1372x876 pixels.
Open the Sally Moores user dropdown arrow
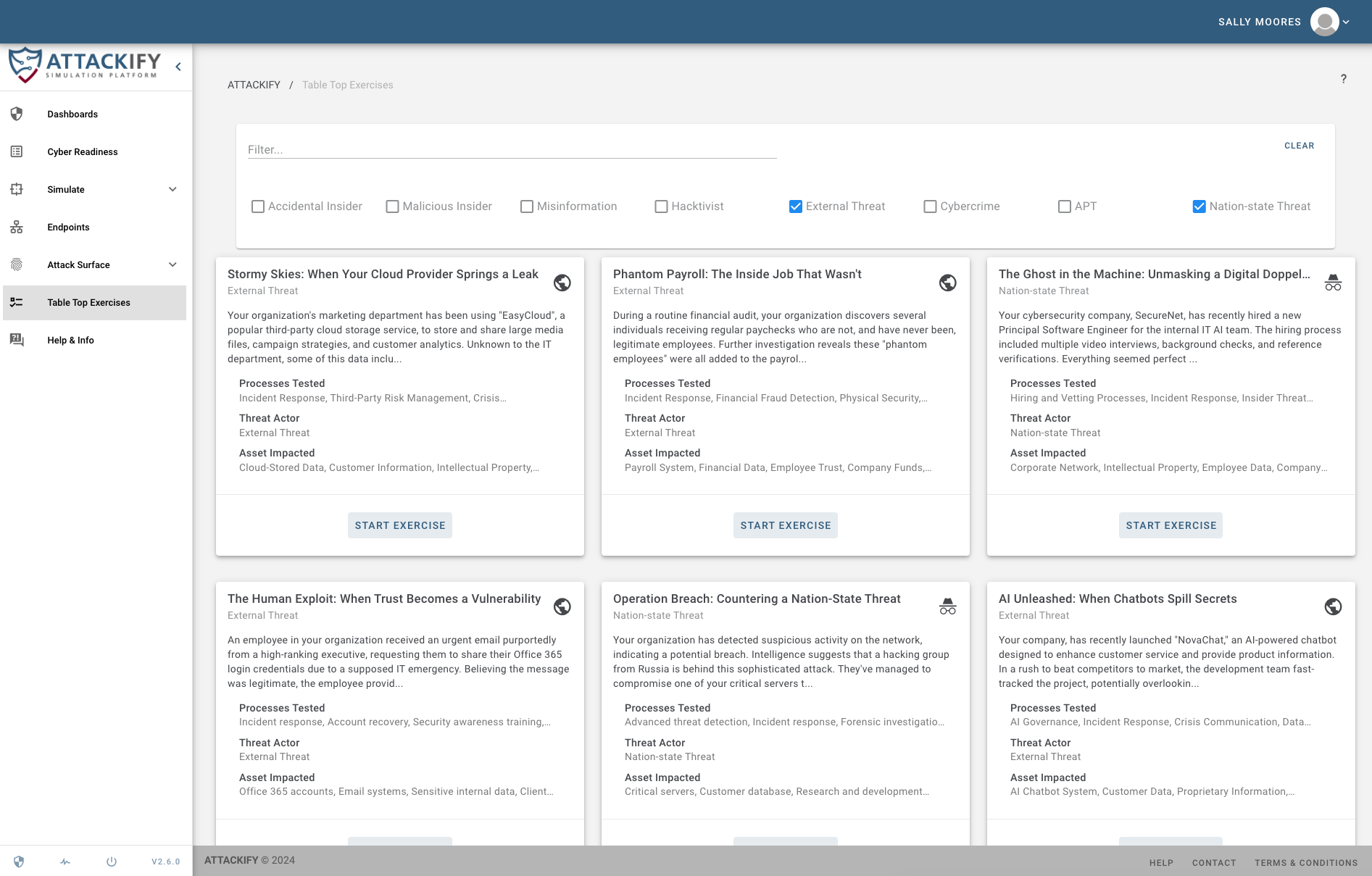tap(1346, 22)
